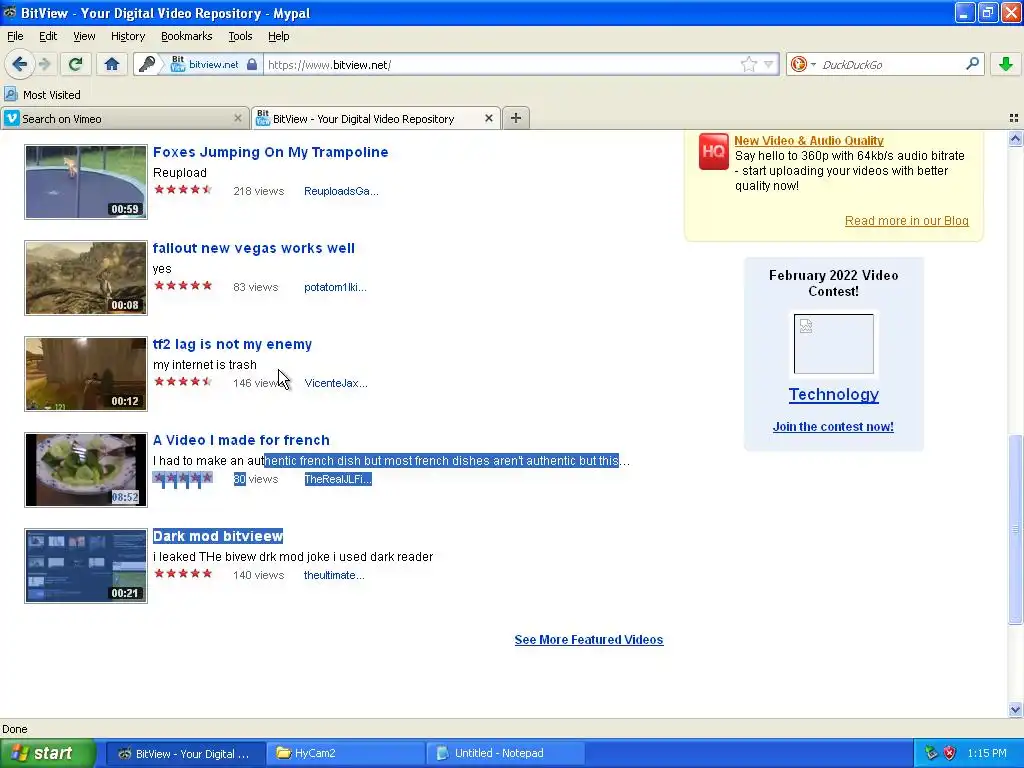Click Join the contest now! link
This screenshot has width=1024, height=768.
(x=833, y=427)
